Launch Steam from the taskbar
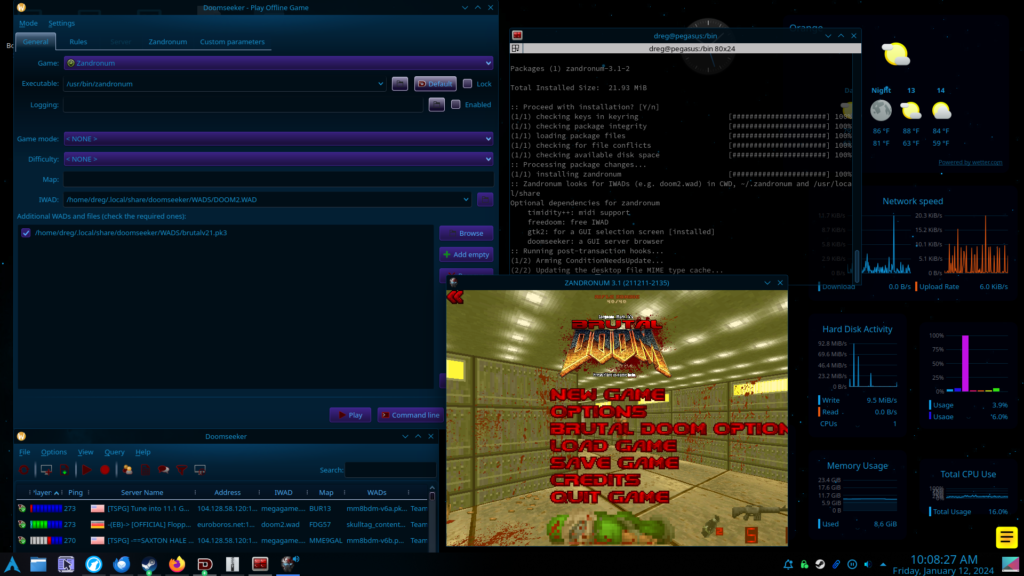 (x=149, y=564)
